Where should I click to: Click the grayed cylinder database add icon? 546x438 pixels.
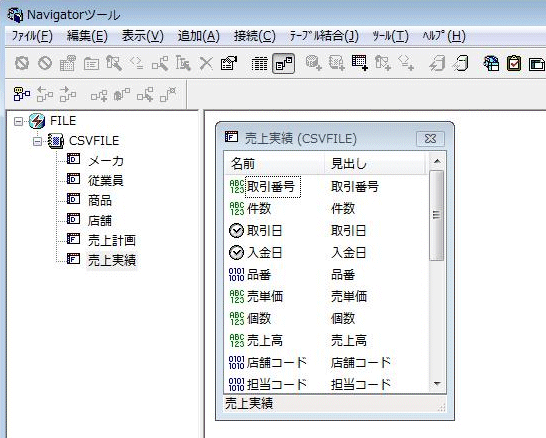coord(313,63)
